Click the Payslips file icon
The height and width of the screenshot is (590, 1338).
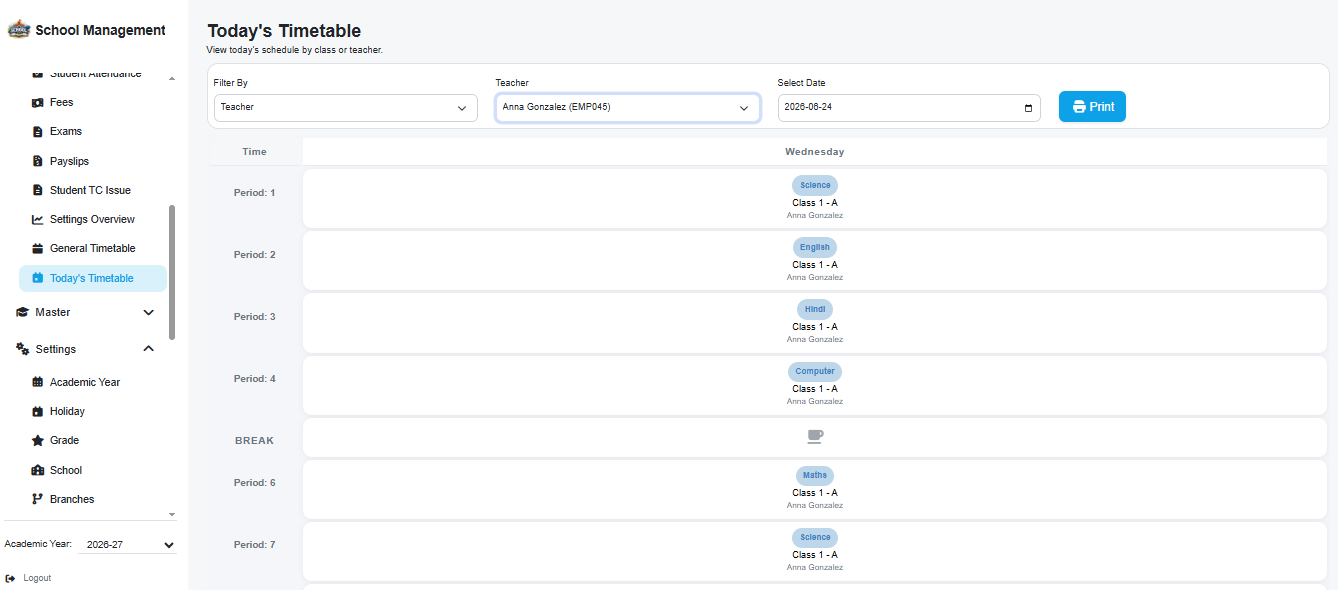(x=37, y=161)
